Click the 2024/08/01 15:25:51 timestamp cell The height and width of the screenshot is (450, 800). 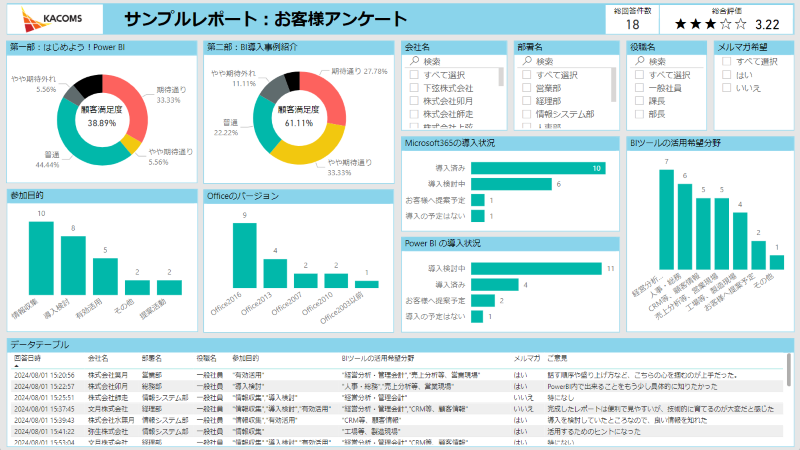(44, 397)
